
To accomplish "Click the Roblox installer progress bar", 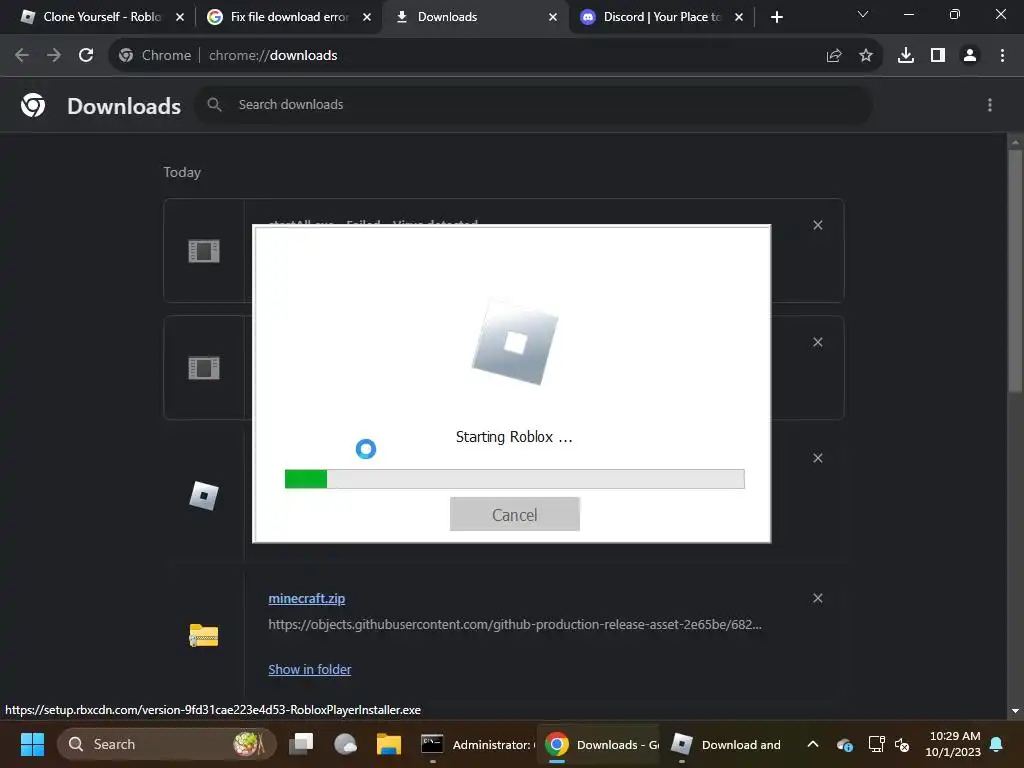I will point(515,479).
